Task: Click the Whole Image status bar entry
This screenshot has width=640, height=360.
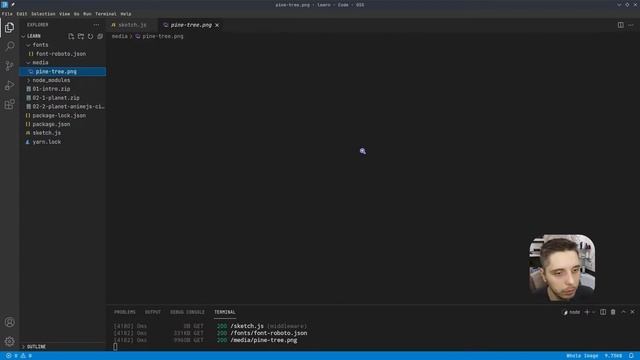Action: [x=582, y=356]
